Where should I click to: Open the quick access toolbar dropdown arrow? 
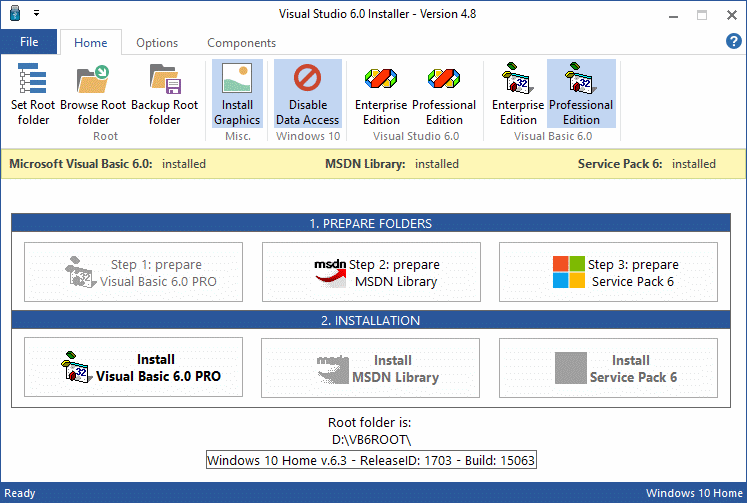(x=36, y=13)
